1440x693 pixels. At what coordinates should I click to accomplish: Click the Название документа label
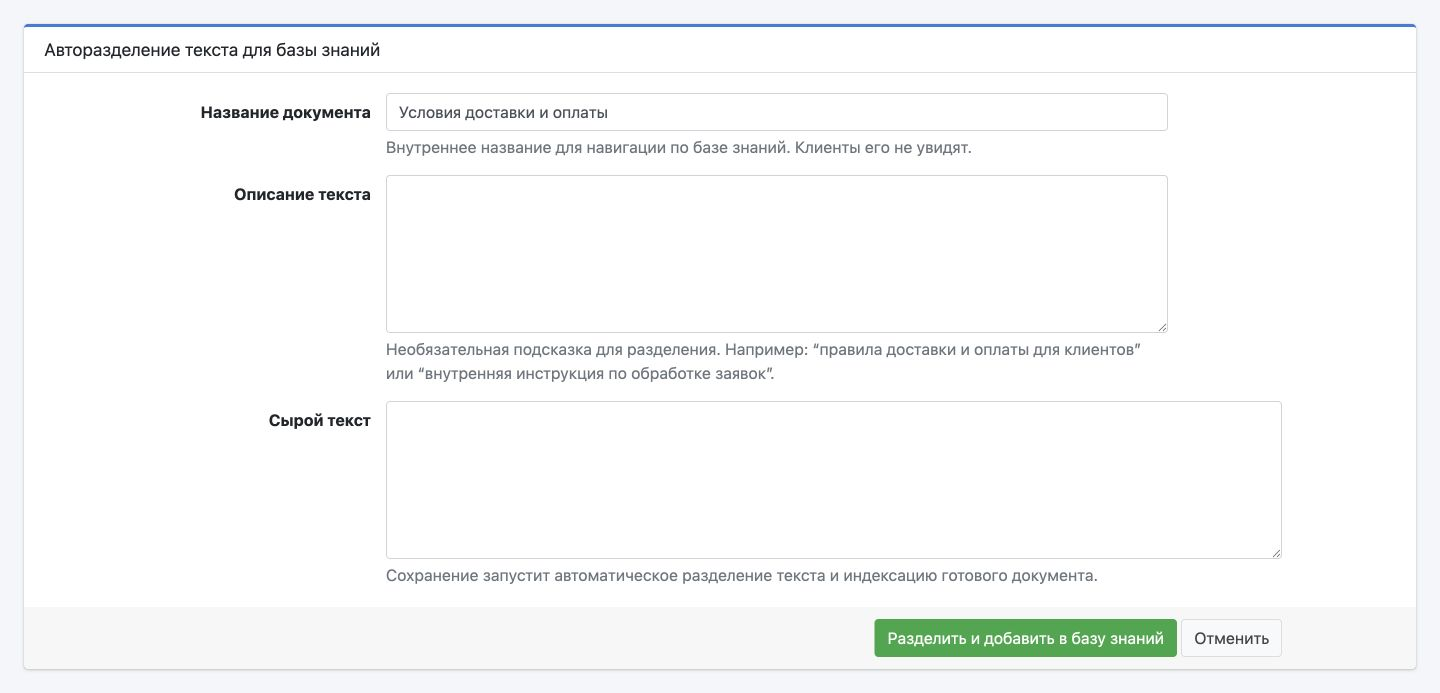286,112
